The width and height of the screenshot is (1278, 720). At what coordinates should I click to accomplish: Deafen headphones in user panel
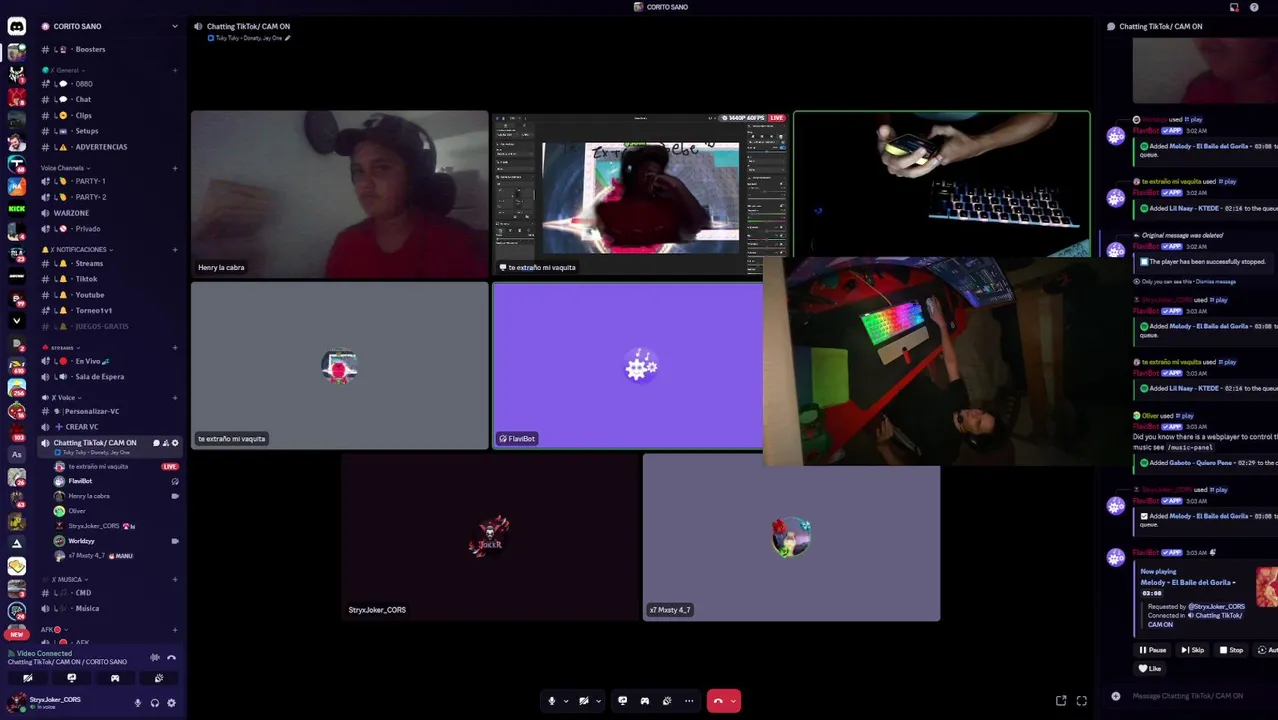pyautogui.click(x=154, y=703)
